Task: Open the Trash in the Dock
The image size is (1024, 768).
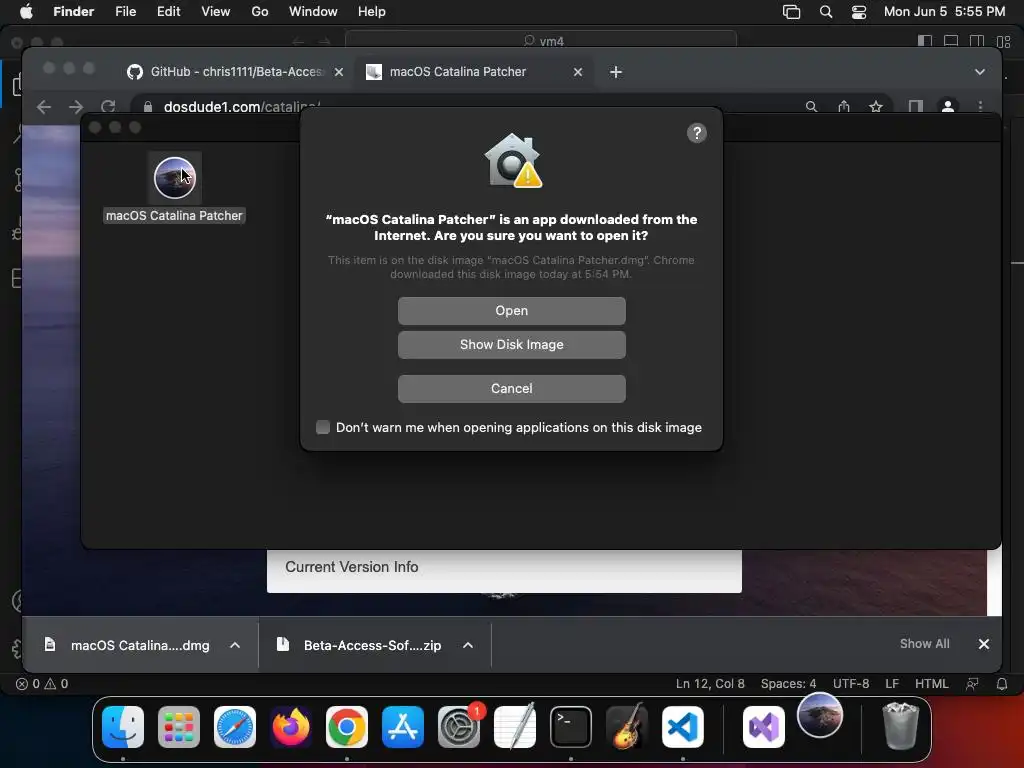Action: coord(901,726)
